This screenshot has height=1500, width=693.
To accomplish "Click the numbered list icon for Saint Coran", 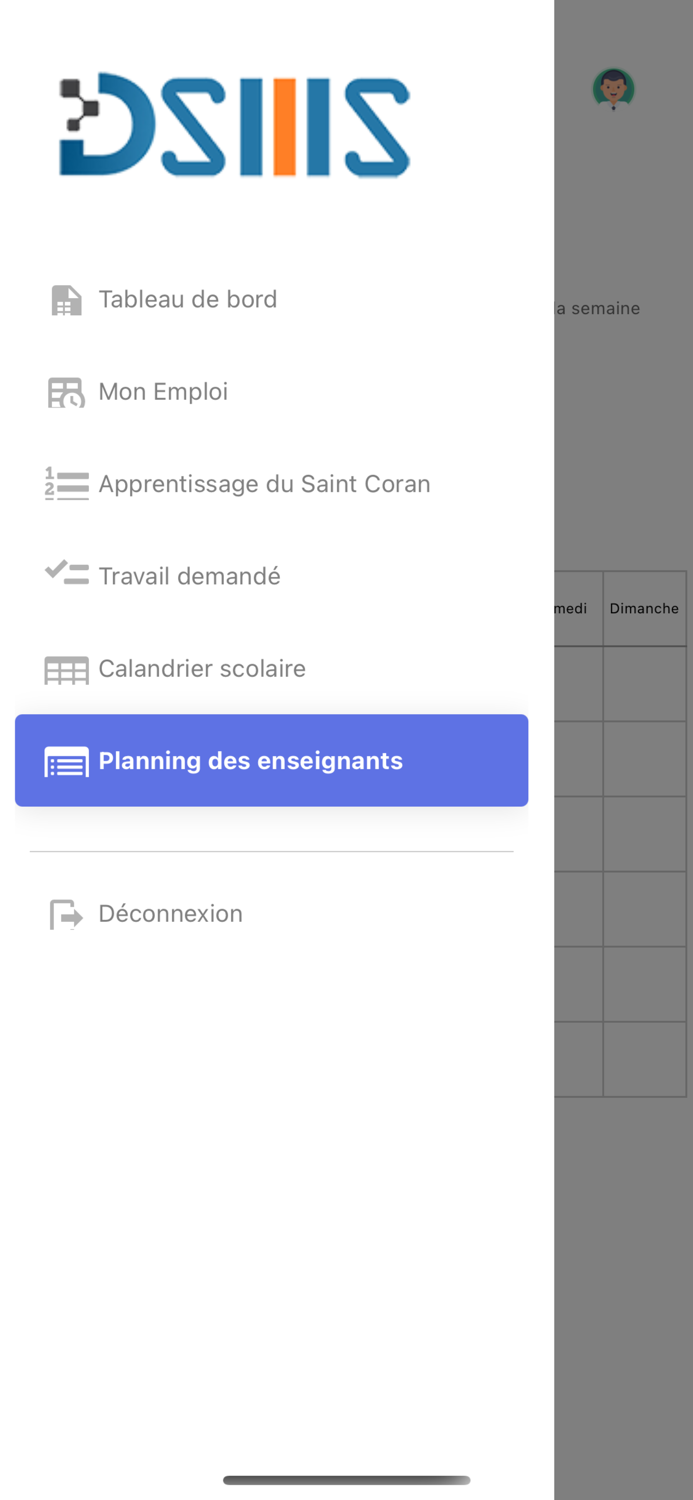I will tap(66, 484).
